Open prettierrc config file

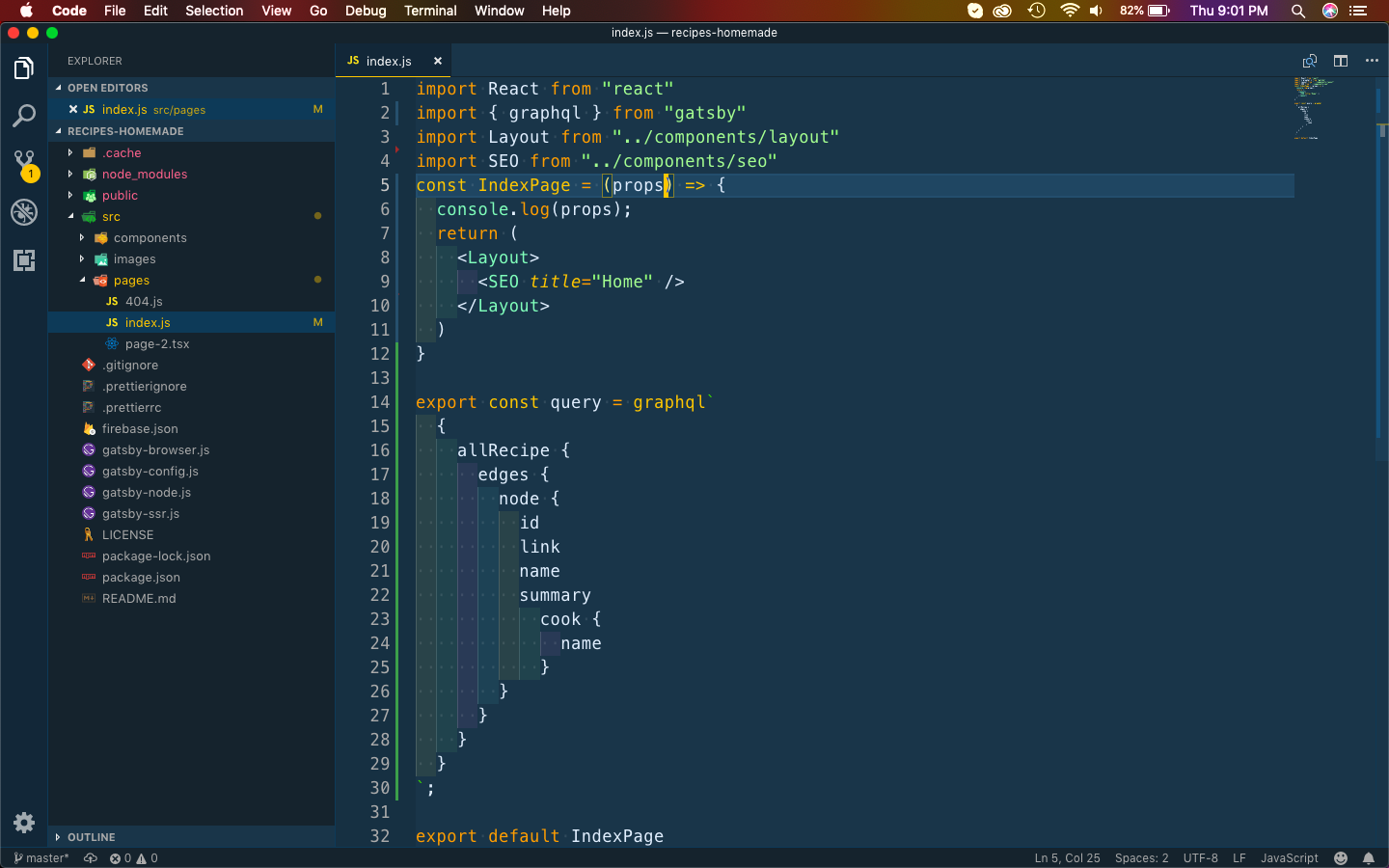pyautogui.click(x=191, y=407)
